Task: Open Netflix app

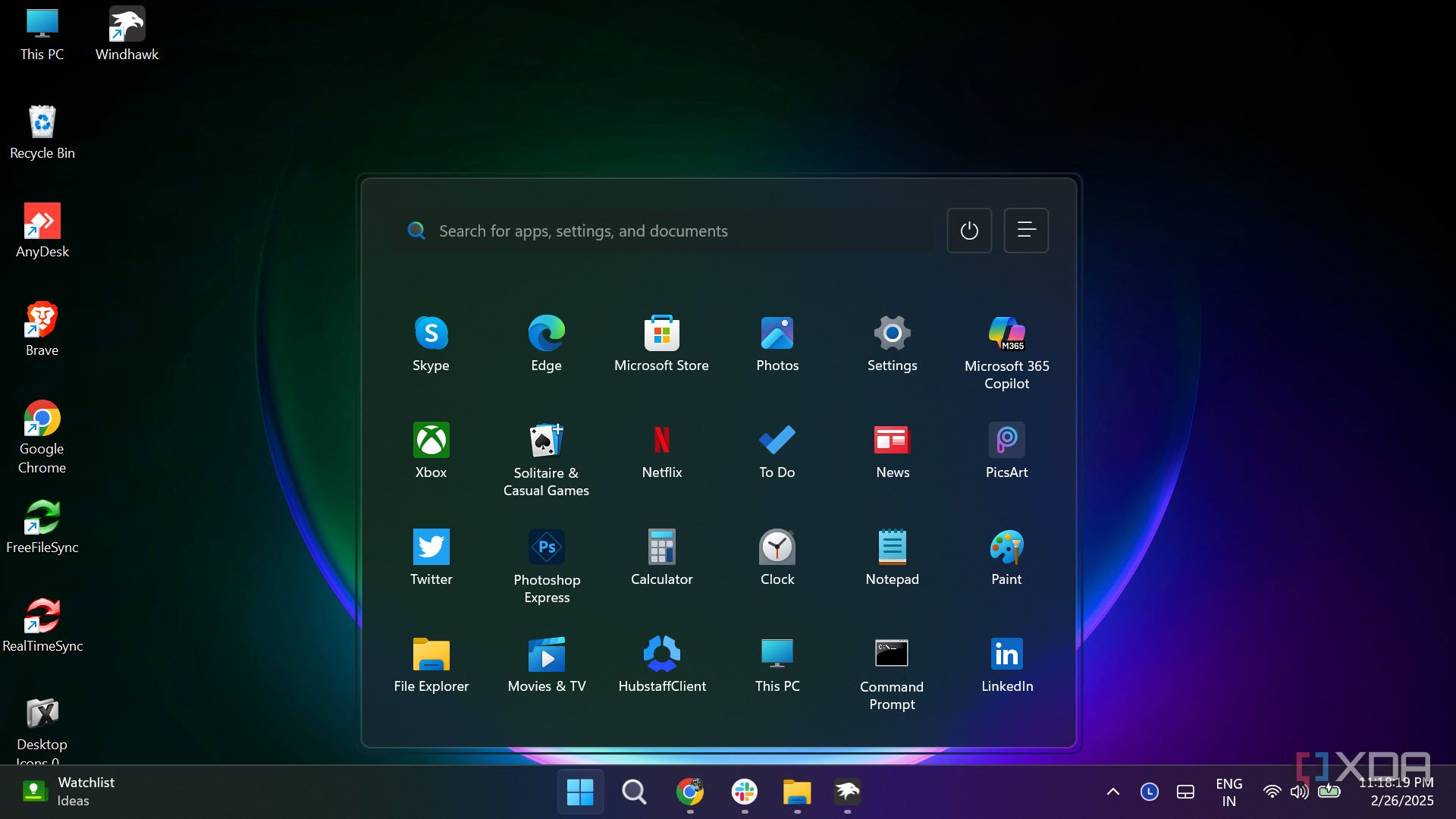Action: tap(661, 450)
